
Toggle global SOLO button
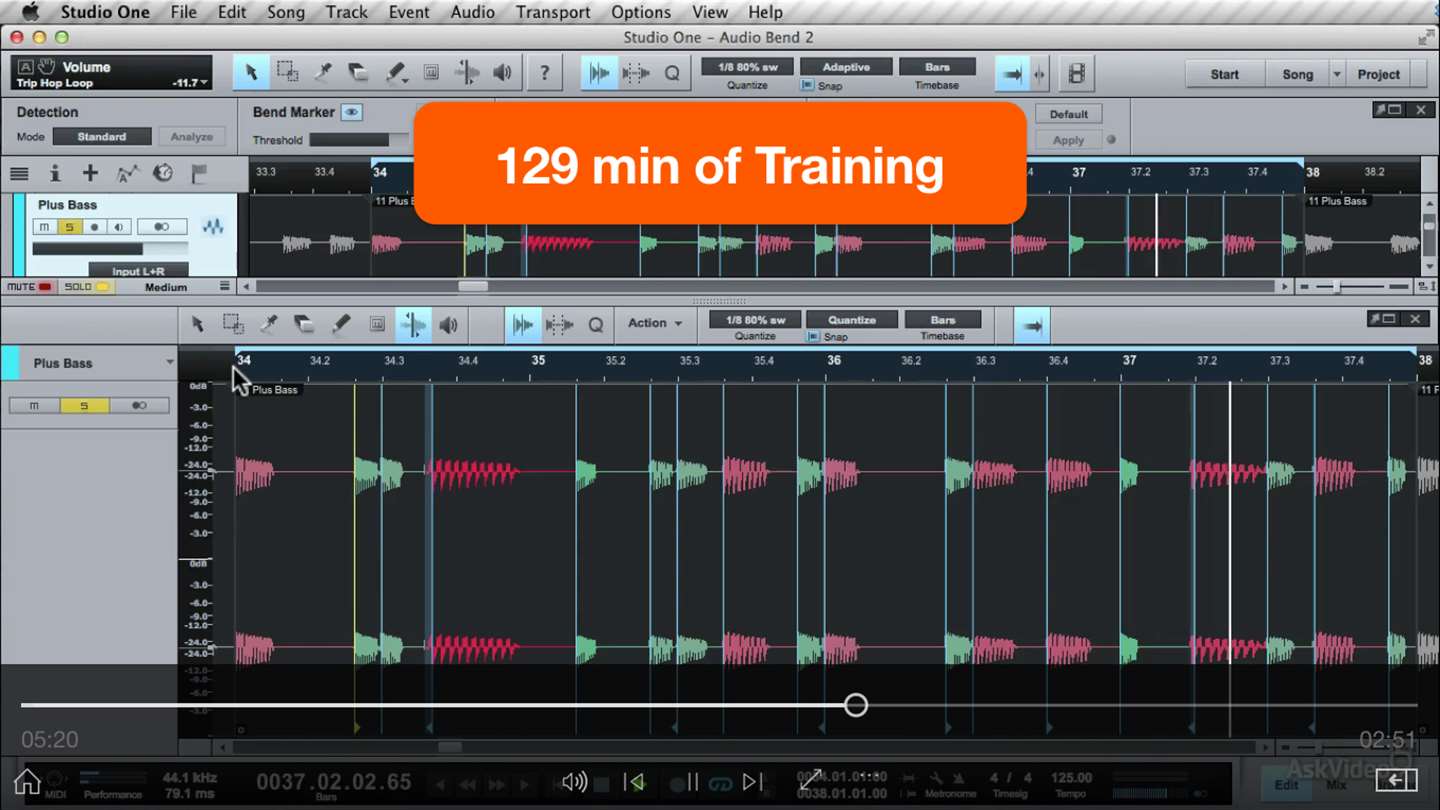[x=86, y=287]
